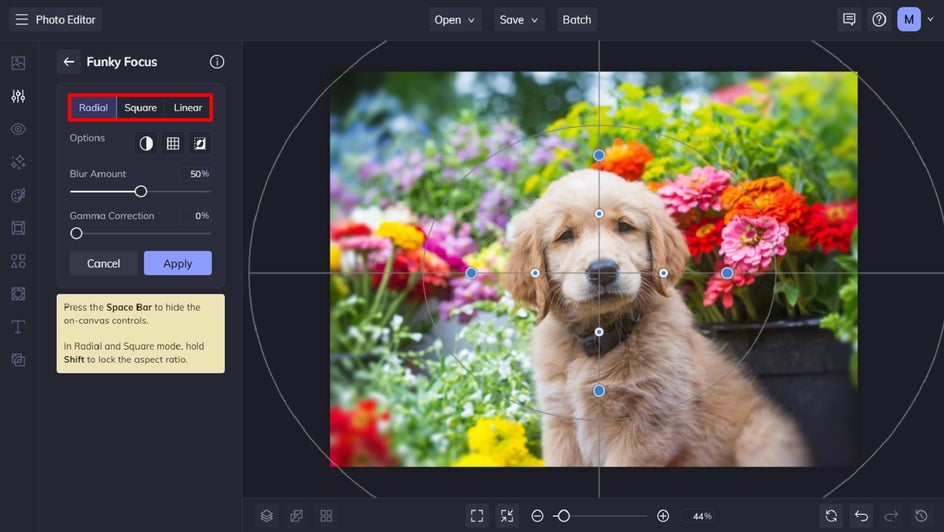Click the zoom in plus icon
This screenshot has height=532, width=944.
[663, 516]
